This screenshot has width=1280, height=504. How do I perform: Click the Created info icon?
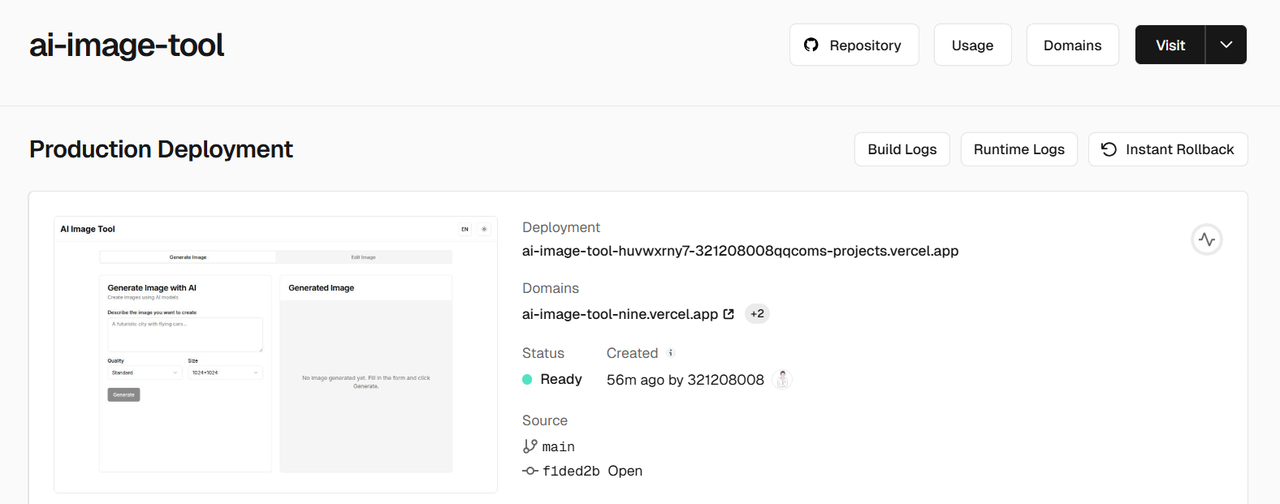tap(671, 353)
